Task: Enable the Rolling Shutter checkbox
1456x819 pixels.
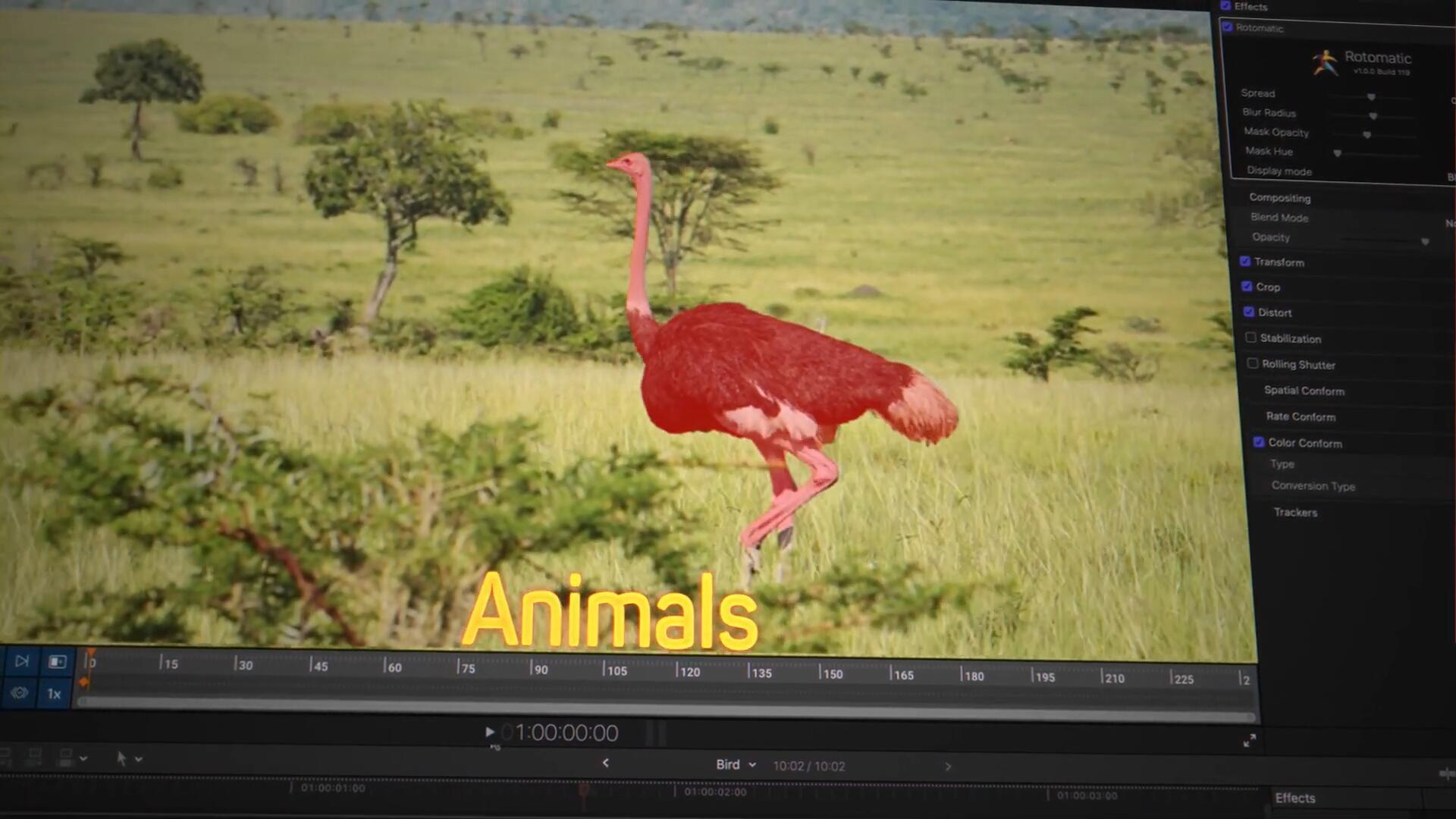Action: click(x=1253, y=363)
